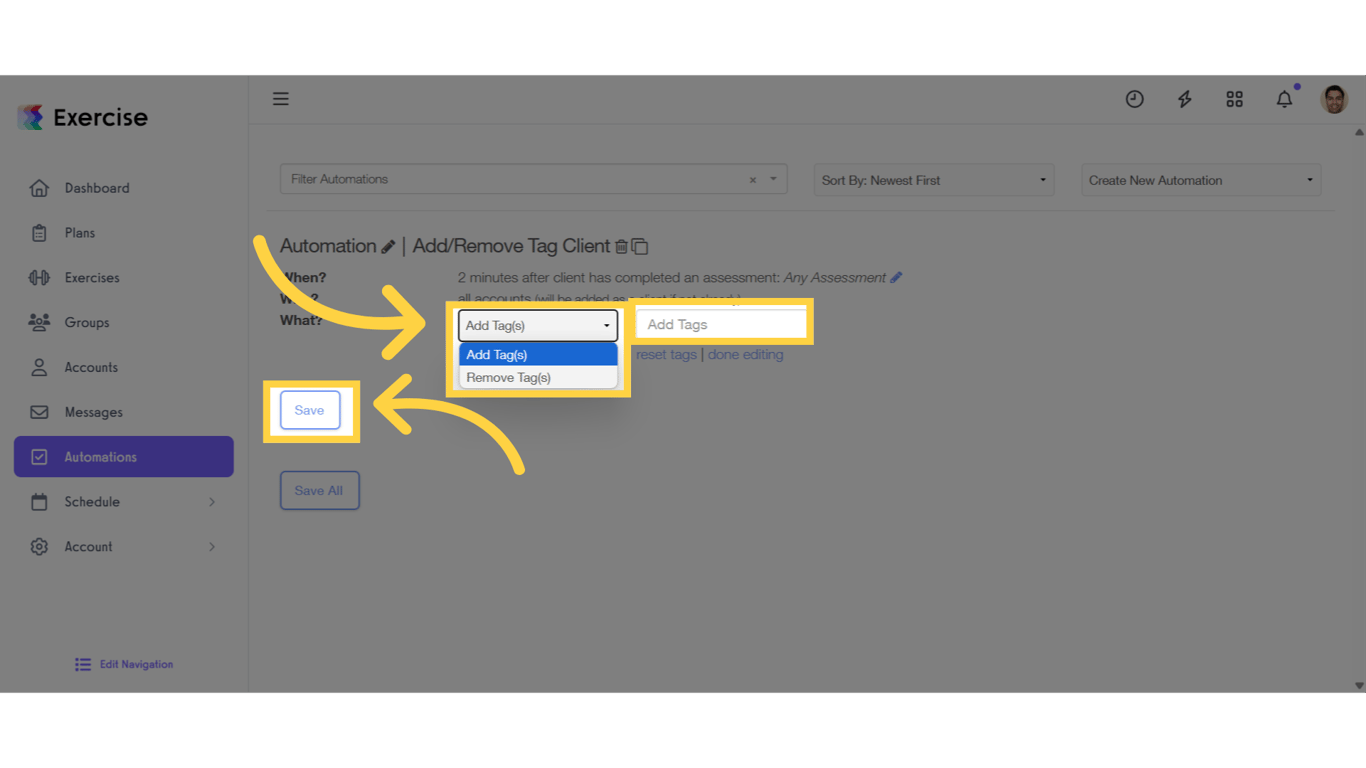Go to the Dashboard menu item
The width and height of the screenshot is (1366, 768).
(x=96, y=188)
